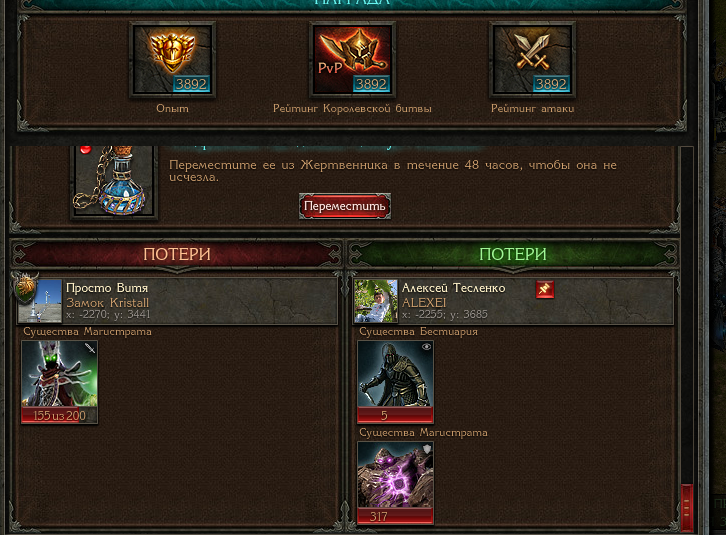
Task: Click the blue potion flask item icon
Action: click(x=114, y=183)
